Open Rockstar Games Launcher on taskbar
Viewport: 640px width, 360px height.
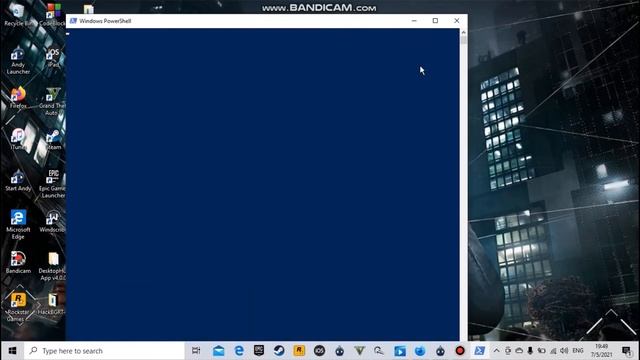click(299, 351)
